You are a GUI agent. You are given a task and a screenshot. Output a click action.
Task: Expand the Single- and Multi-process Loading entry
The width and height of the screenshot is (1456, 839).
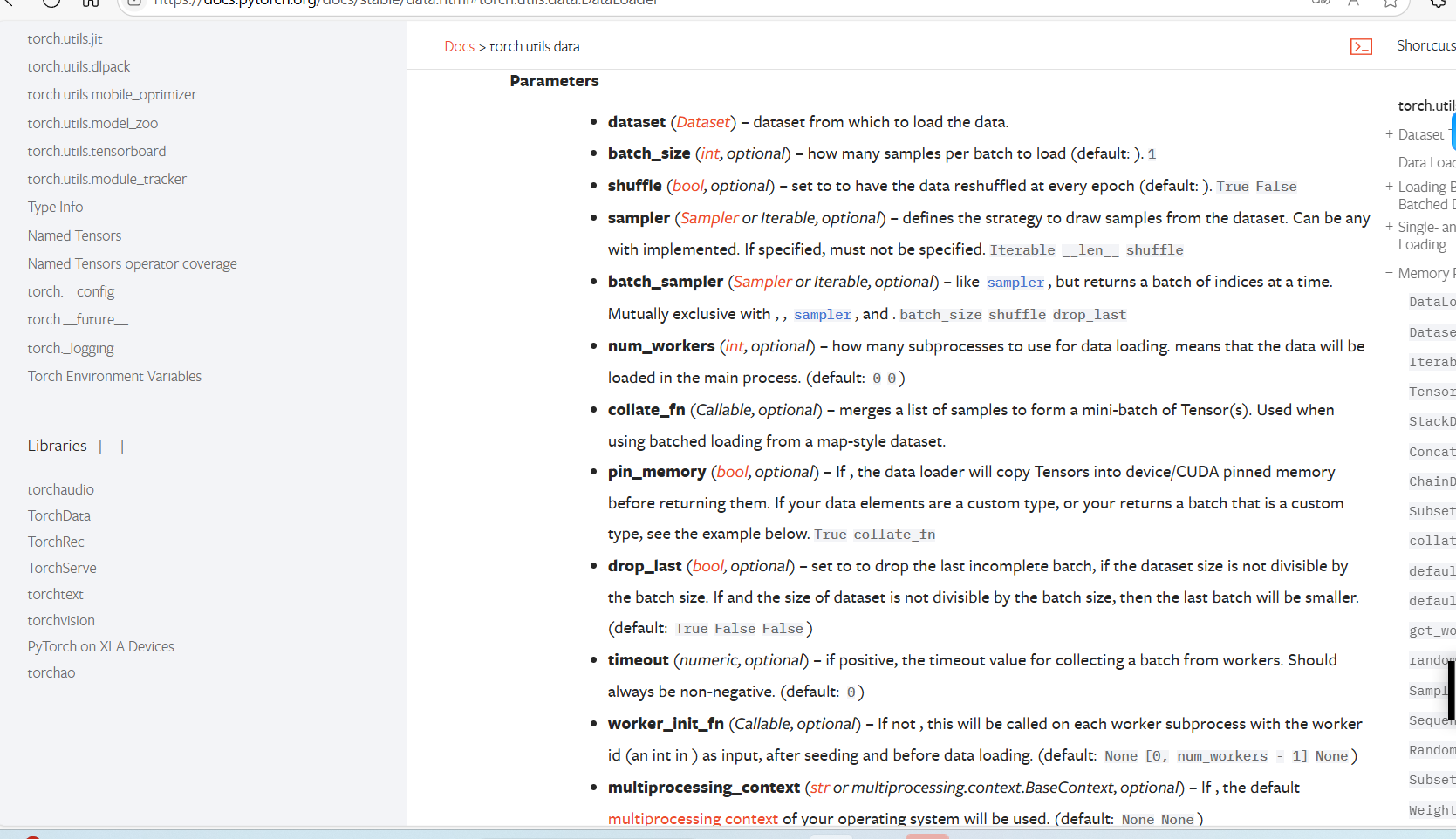[x=1389, y=227]
